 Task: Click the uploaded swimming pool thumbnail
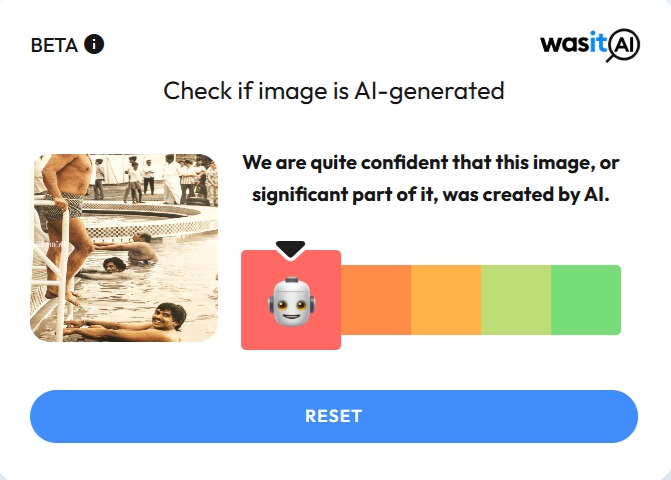124,248
